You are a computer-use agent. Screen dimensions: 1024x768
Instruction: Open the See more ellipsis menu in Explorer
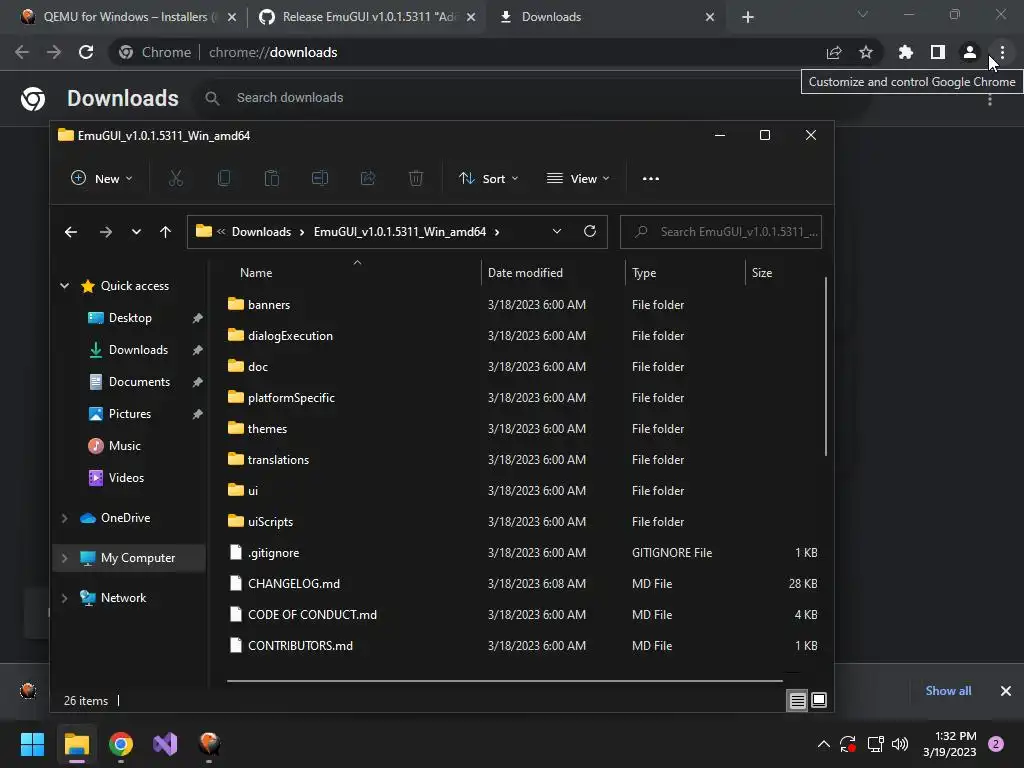[x=650, y=178]
